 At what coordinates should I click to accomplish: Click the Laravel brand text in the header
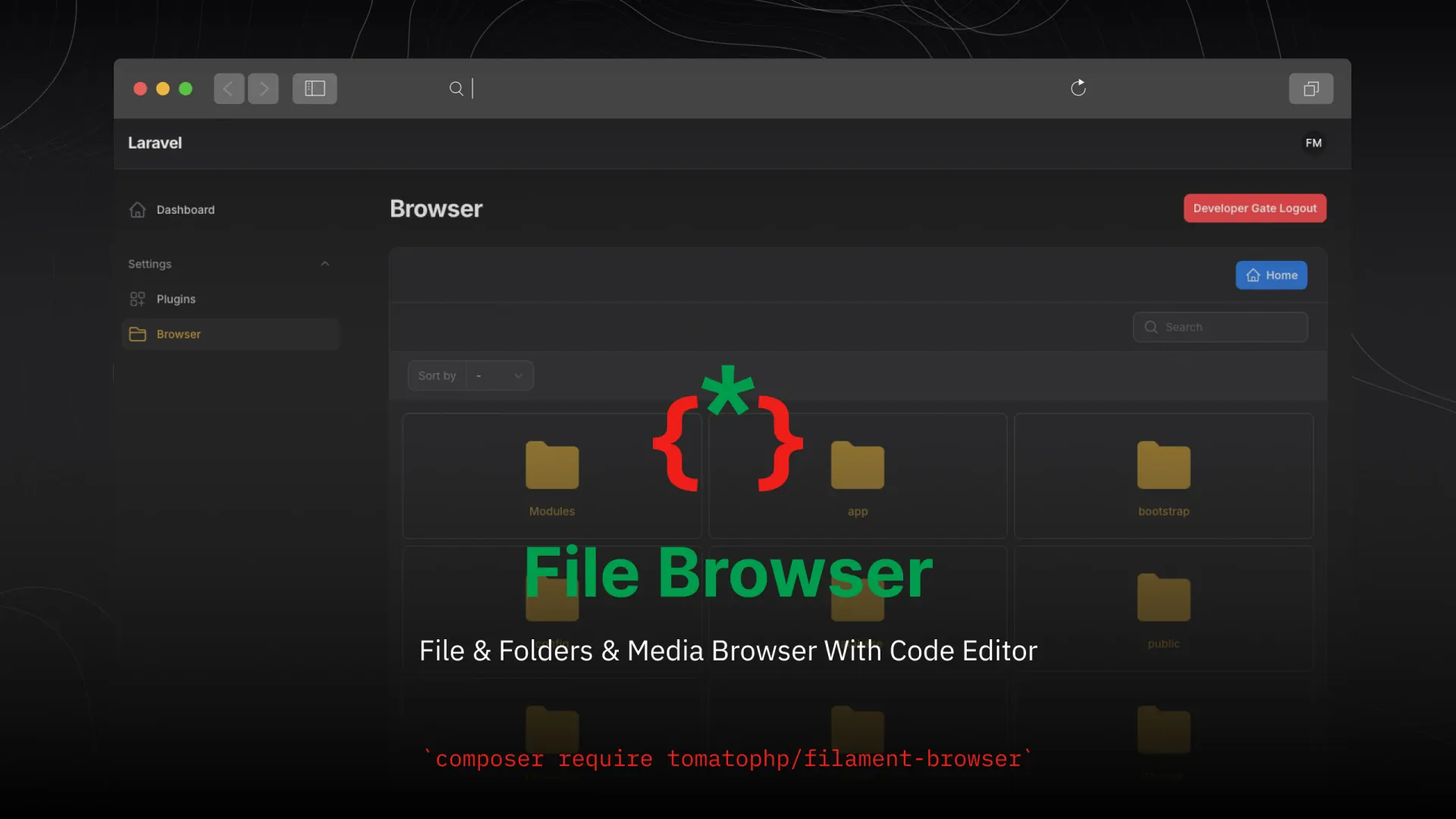pyautogui.click(x=155, y=143)
